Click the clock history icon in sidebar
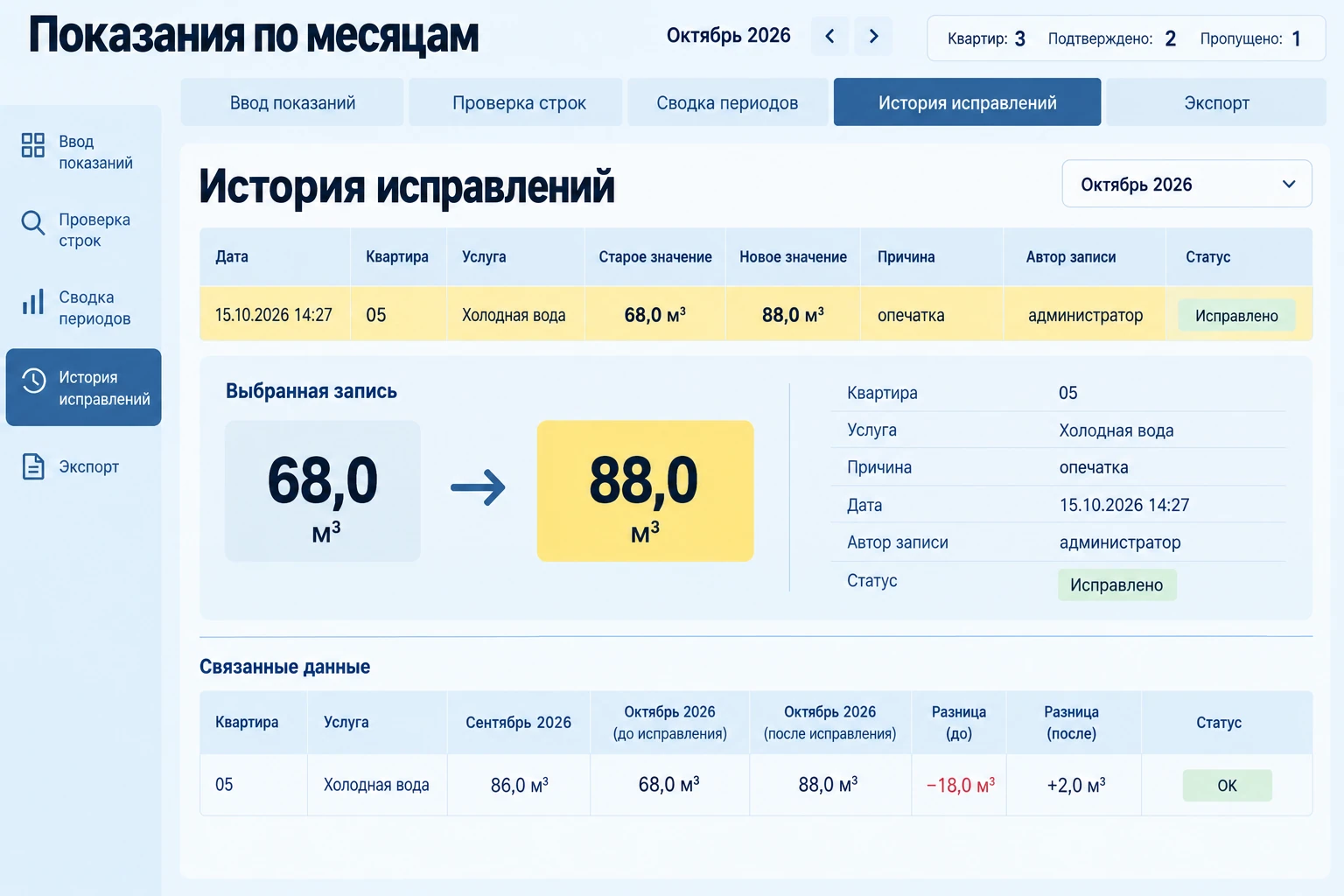Screen dimensions: 1344x896 (x=33, y=381)
